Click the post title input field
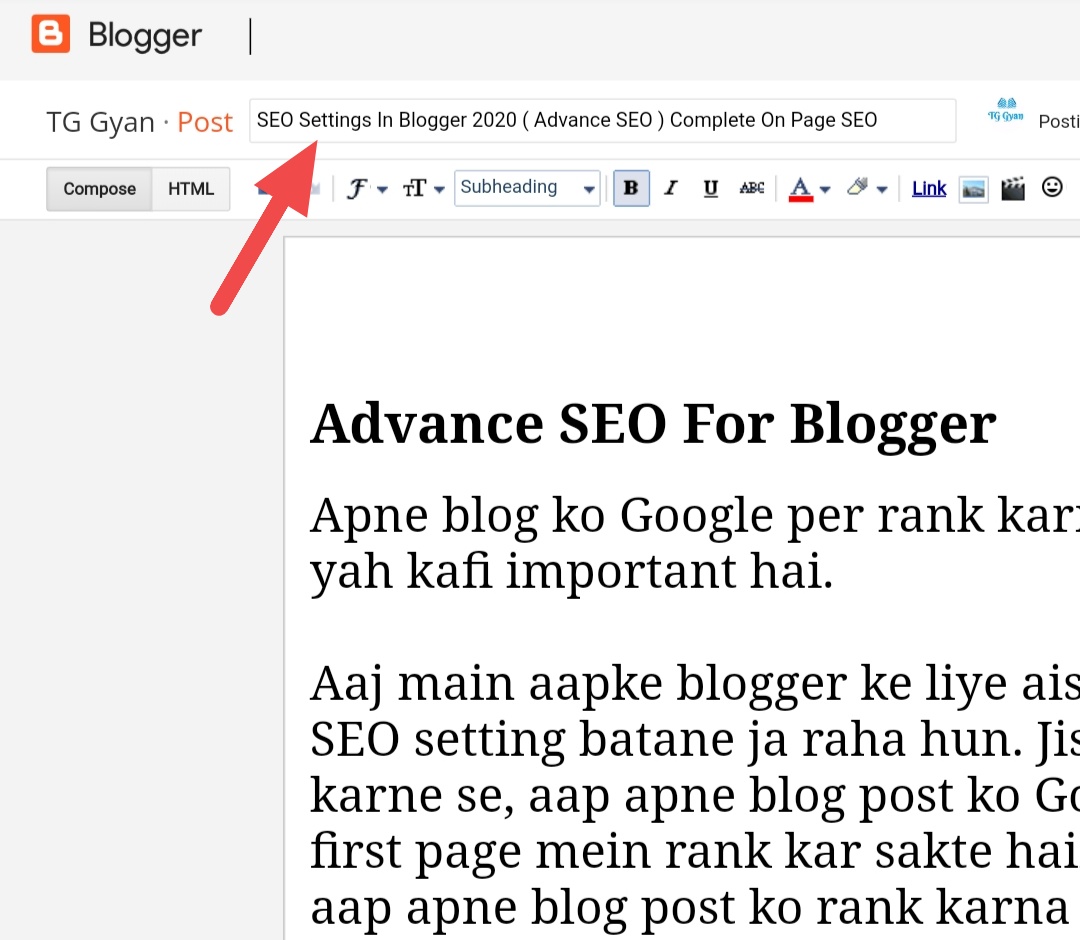This screenshot has height=940, width=1080. [x=602, y=121]
